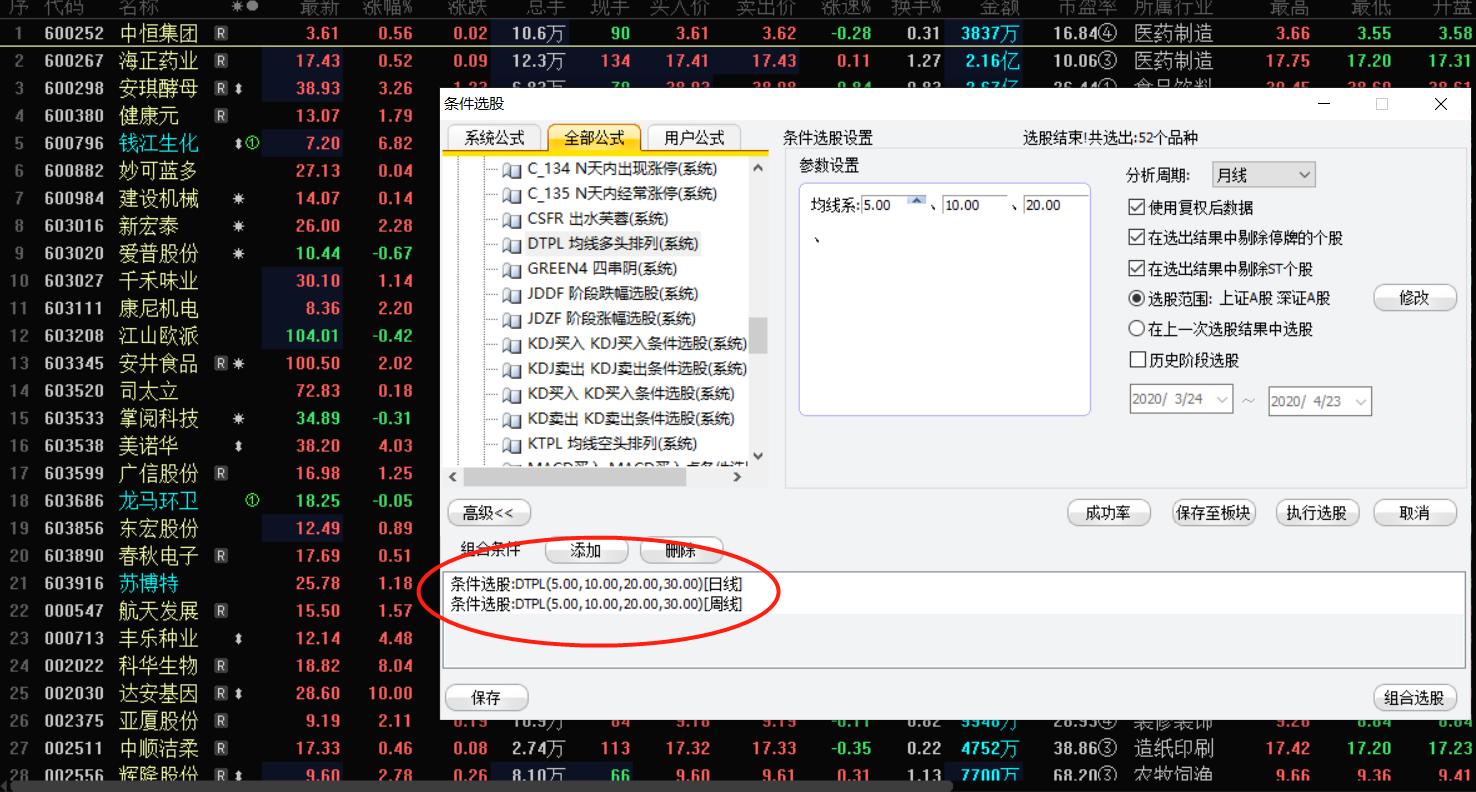Open the start date dropdown 2020/3/24
Image resolution: width=1476 pixels, height=792 pixels.
point(1221,400)
